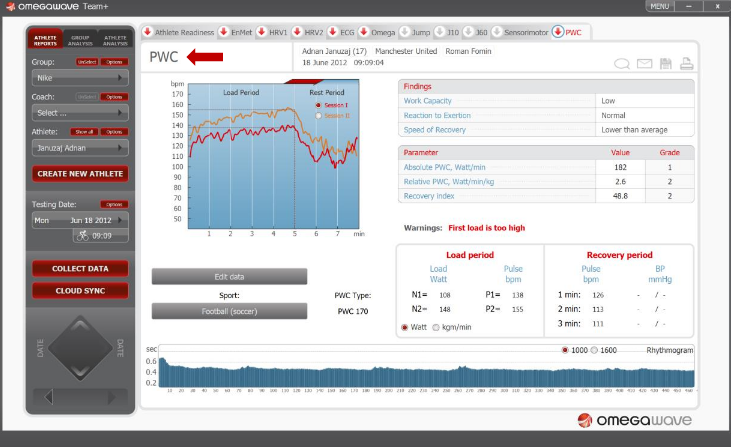Expand the testing date Jun 18 2012 dropdown
731x447 pixels.
(x=80, y=220)
